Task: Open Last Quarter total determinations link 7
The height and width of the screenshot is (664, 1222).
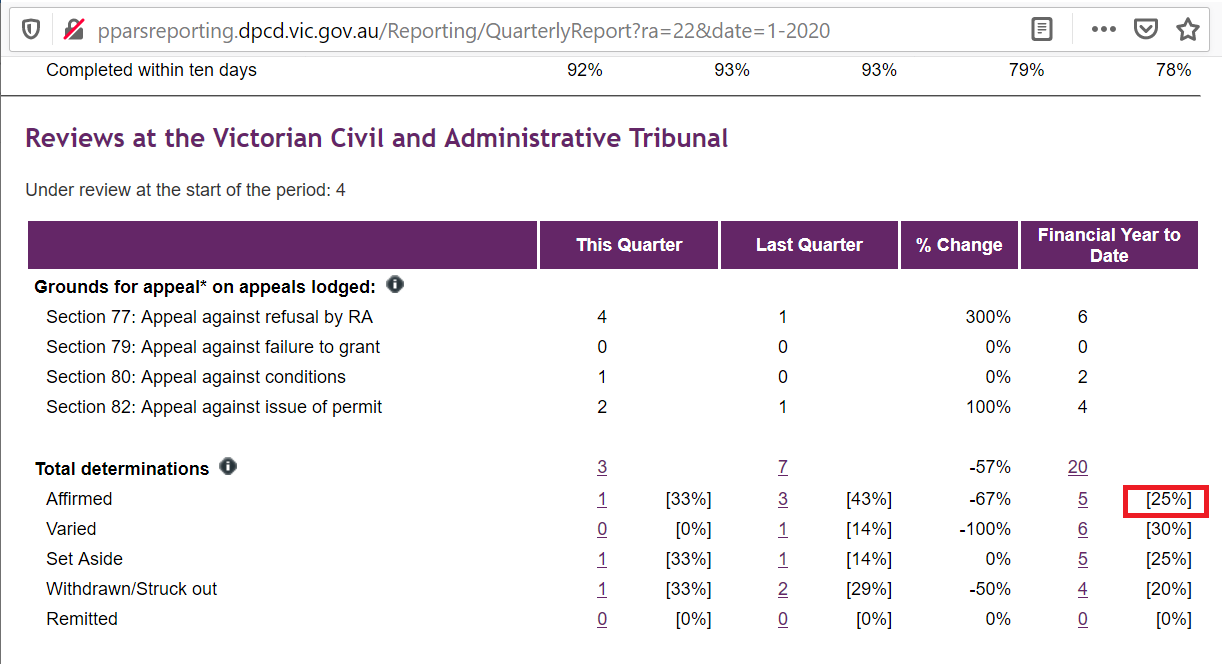Action: click(783, 468)
